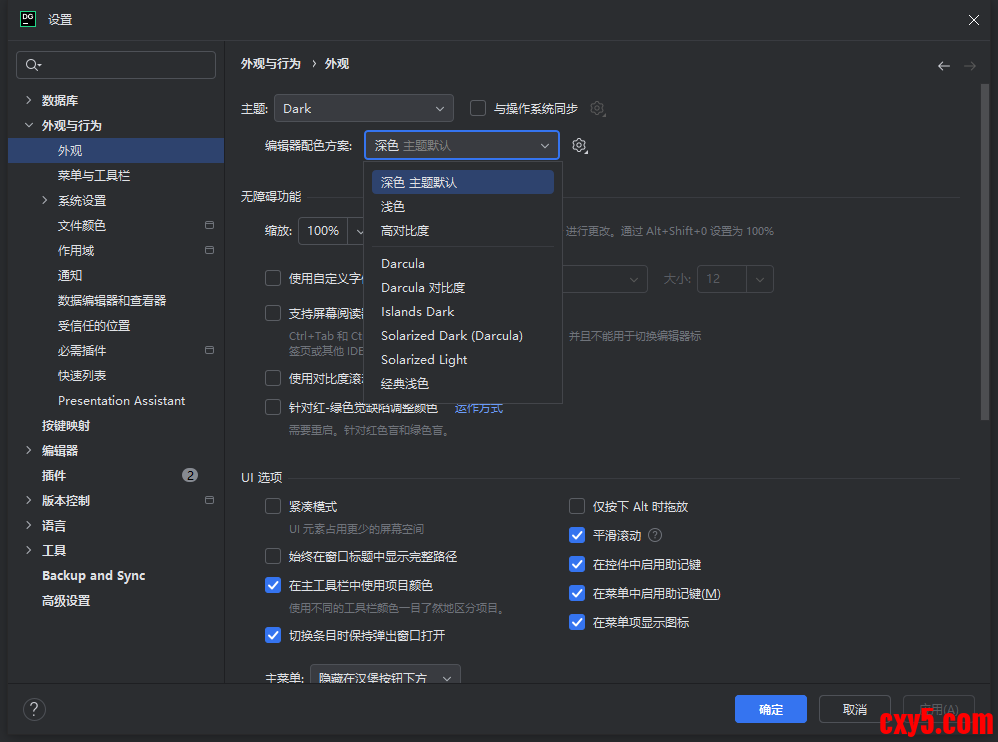Image resolution: width=998 pixels, height=742 pixels.
Task: Open 菜单和工具栏 settings page
Action: [94, 176]
